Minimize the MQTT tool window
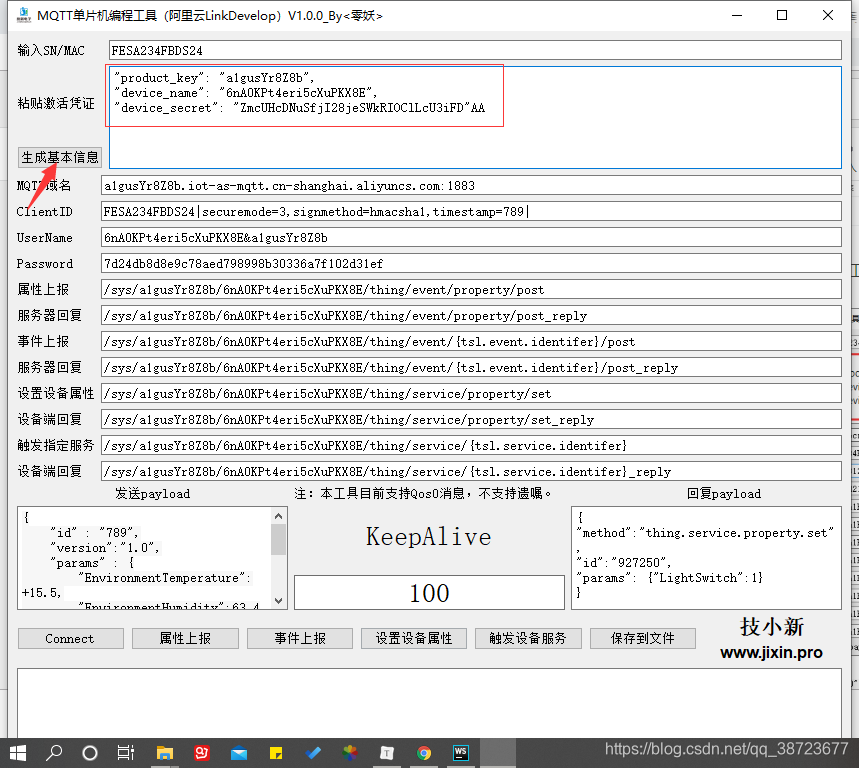 [x=737, y=15]
